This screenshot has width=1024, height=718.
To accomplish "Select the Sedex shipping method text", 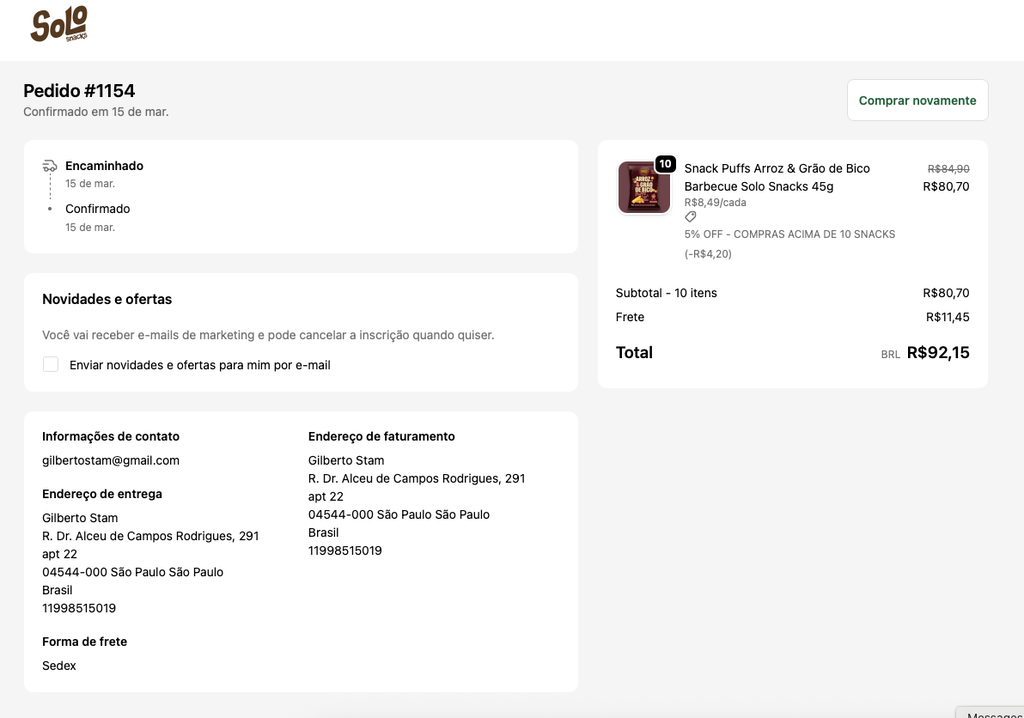I will (x=59, y=666).
